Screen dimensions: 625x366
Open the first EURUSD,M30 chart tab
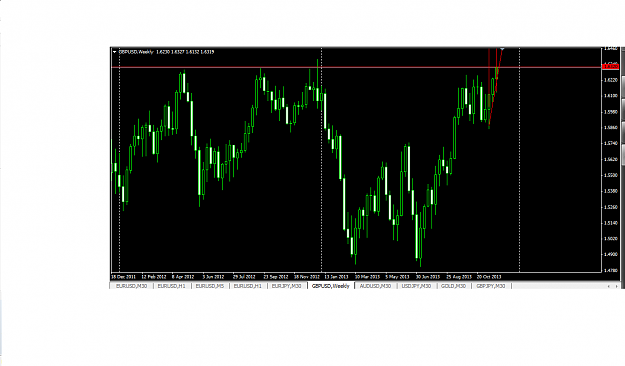click(x=132, y=286)
